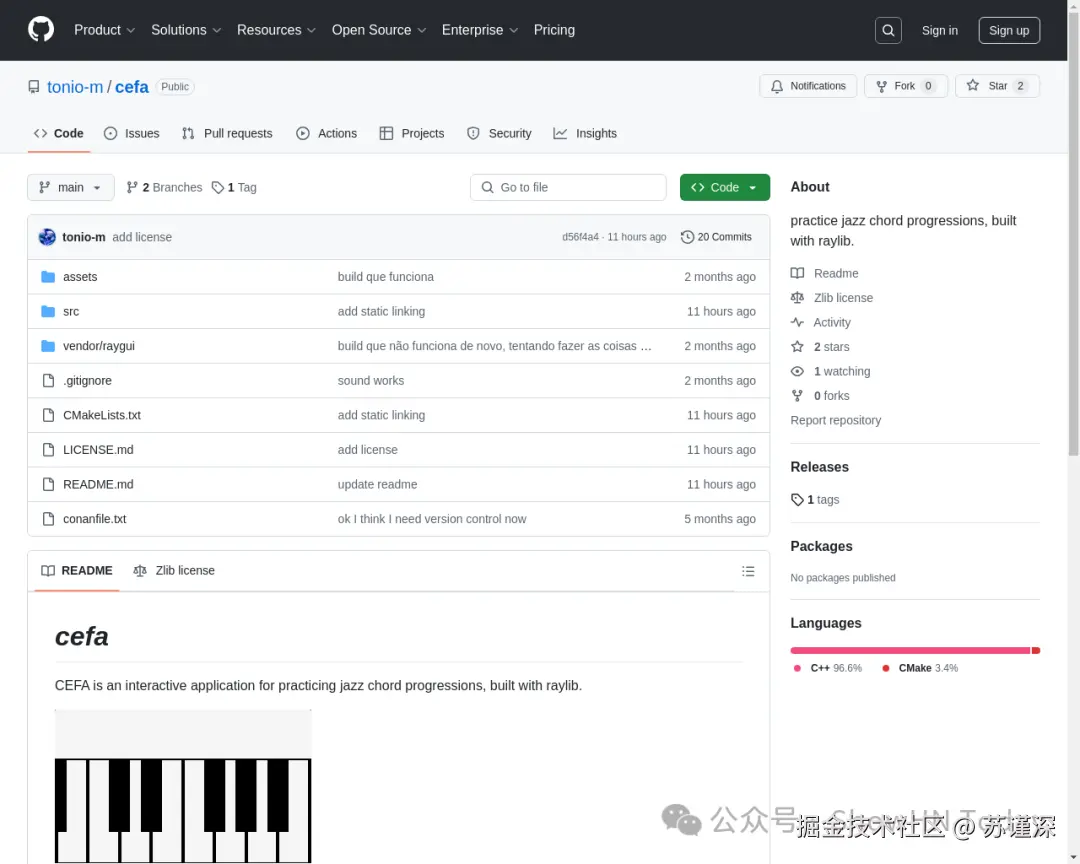Viewport: 1080px width, 864px height.
Task: Open the main branch selector dropdown
Action: (x=70, y=187)
